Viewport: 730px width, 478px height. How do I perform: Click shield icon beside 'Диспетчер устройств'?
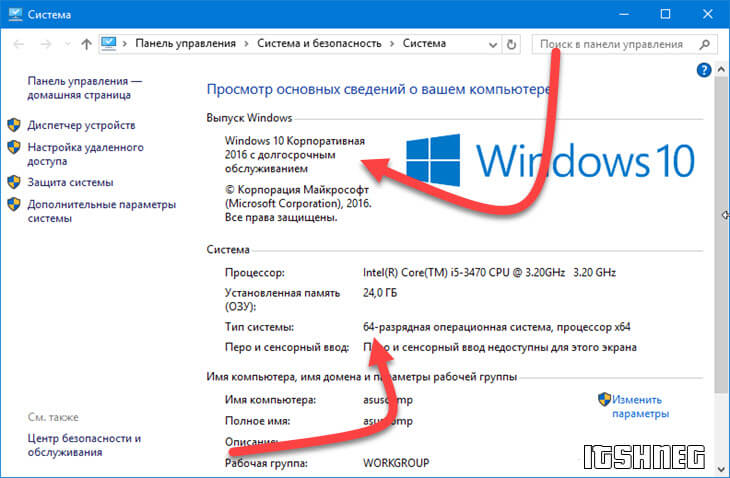tap(14, 125)
